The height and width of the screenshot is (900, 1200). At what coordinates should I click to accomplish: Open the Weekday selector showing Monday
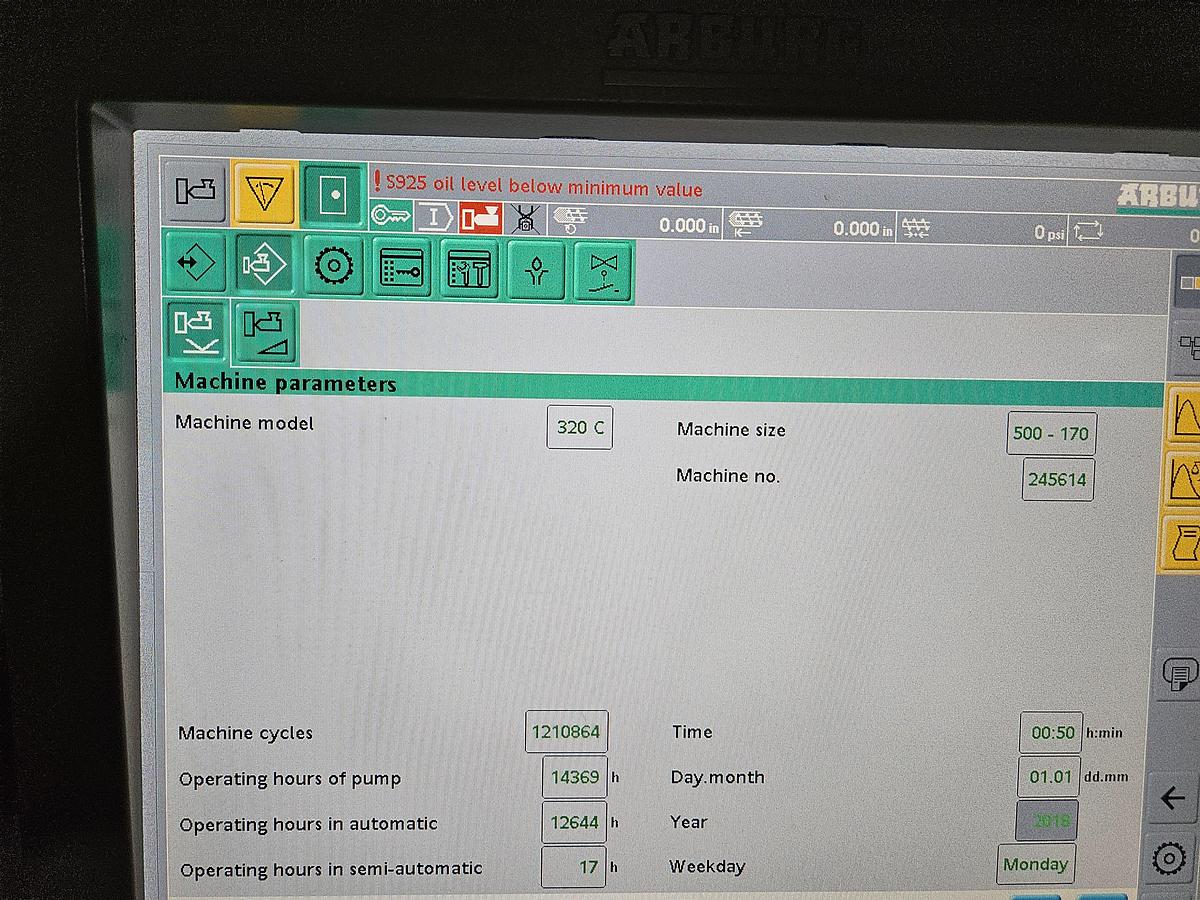click(x=1035, y=863)
